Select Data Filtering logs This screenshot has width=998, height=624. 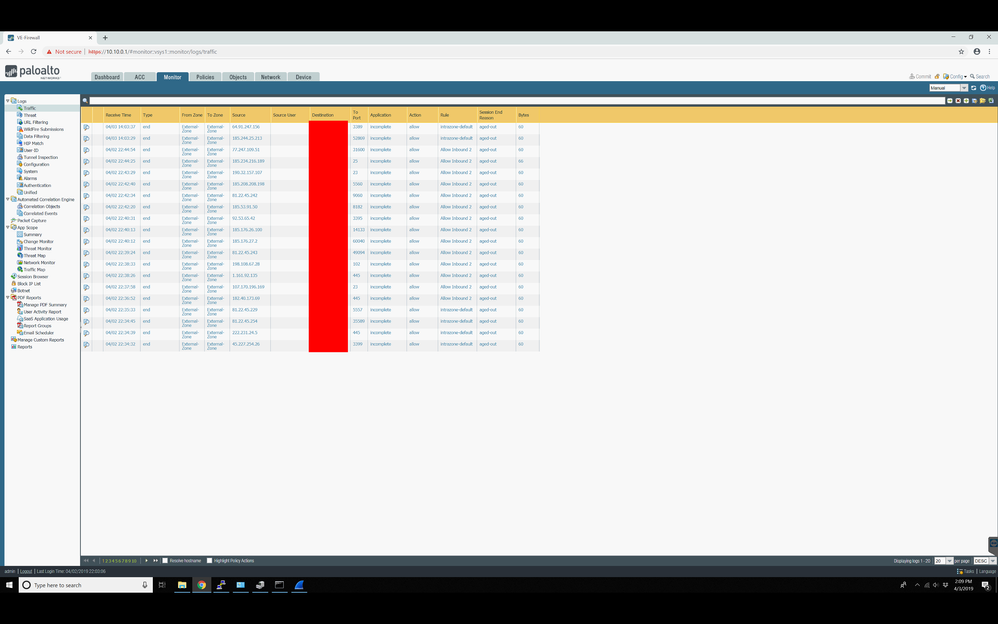click(36, 136)
